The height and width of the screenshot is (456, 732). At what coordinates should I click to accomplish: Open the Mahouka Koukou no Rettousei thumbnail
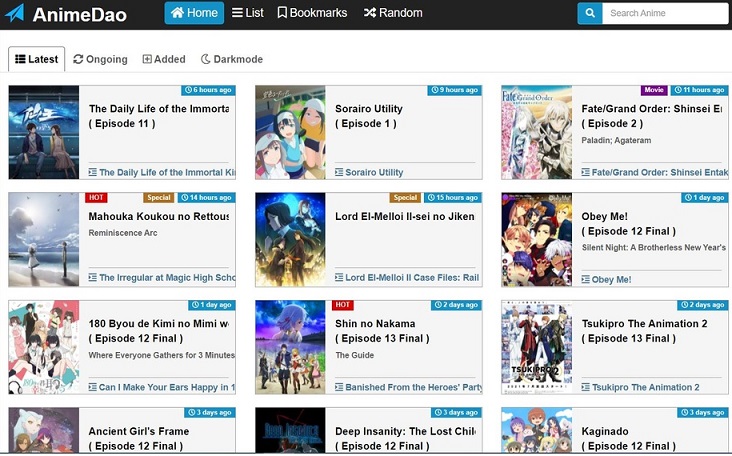point(44,239)
